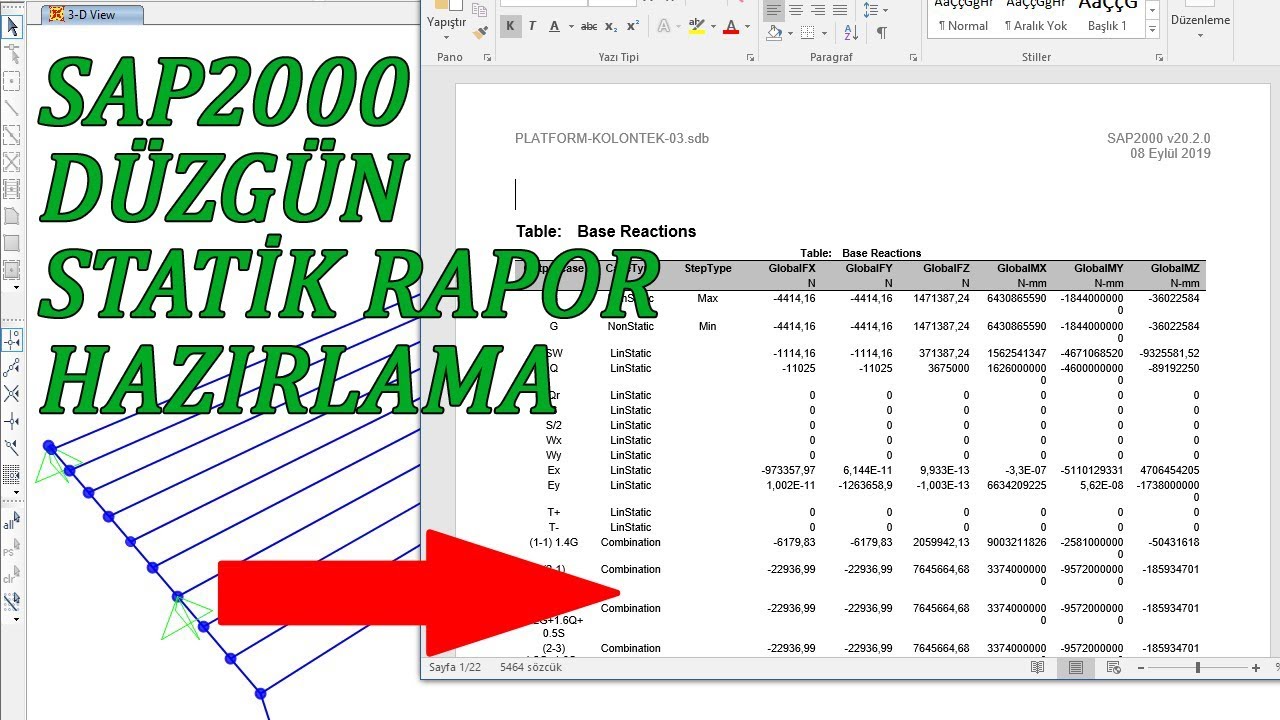The width and height of the screenshot is (1280, 720).
Task: Expand the draw toolbar overflow arrow
Action: (x=16, y=287)
